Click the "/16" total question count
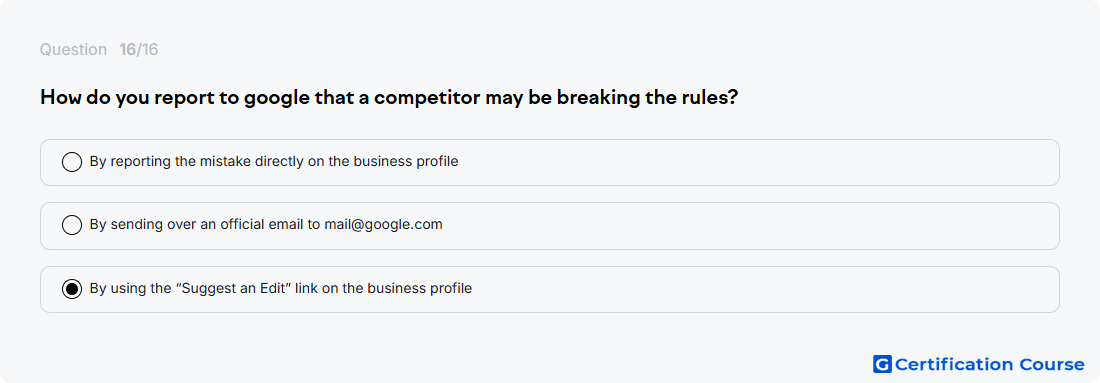1100x383 pixels. 147,50
